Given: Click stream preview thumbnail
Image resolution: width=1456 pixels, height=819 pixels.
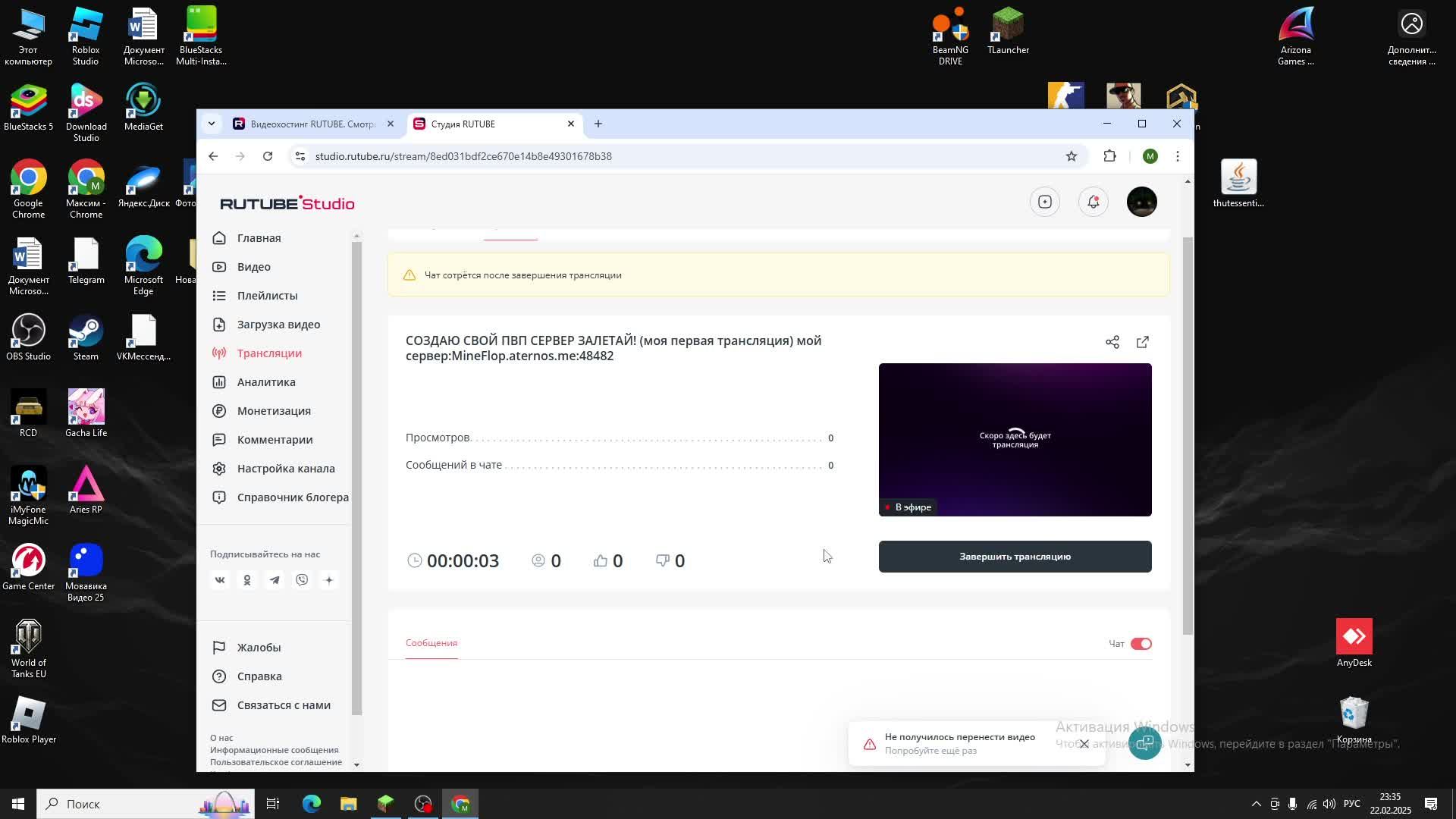Looking at the screenshot, I should pyautogui.click(x=1014, y=438).
